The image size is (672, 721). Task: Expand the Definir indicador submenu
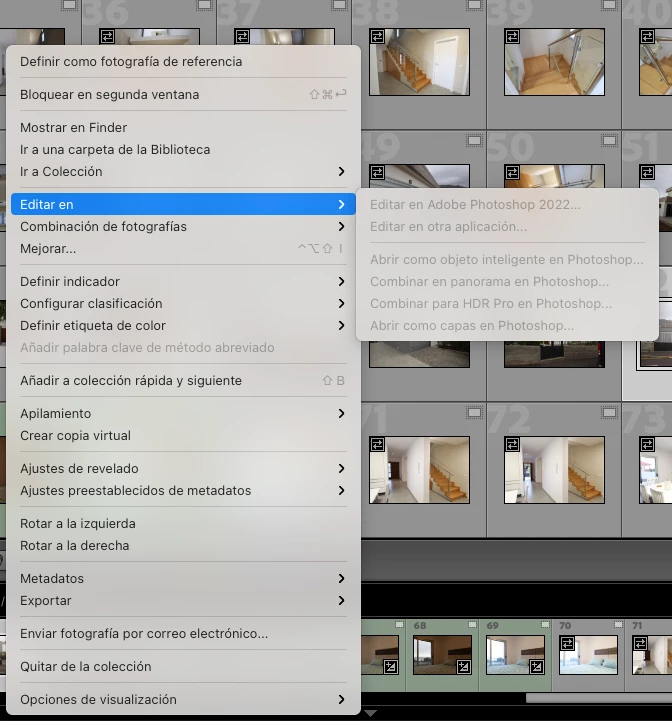point(183,281)
